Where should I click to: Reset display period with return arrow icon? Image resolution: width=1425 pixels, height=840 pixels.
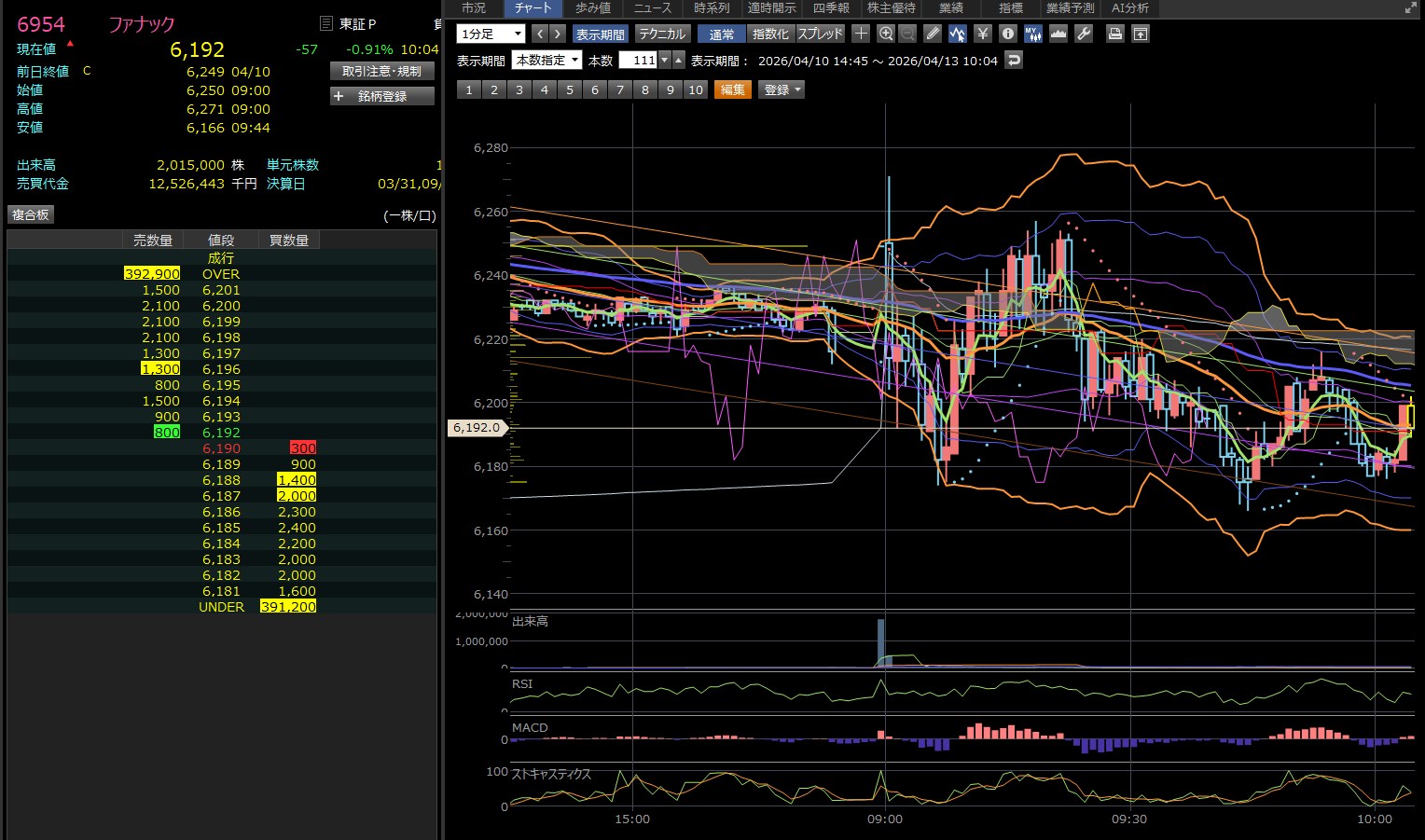tap(1014, 60)
